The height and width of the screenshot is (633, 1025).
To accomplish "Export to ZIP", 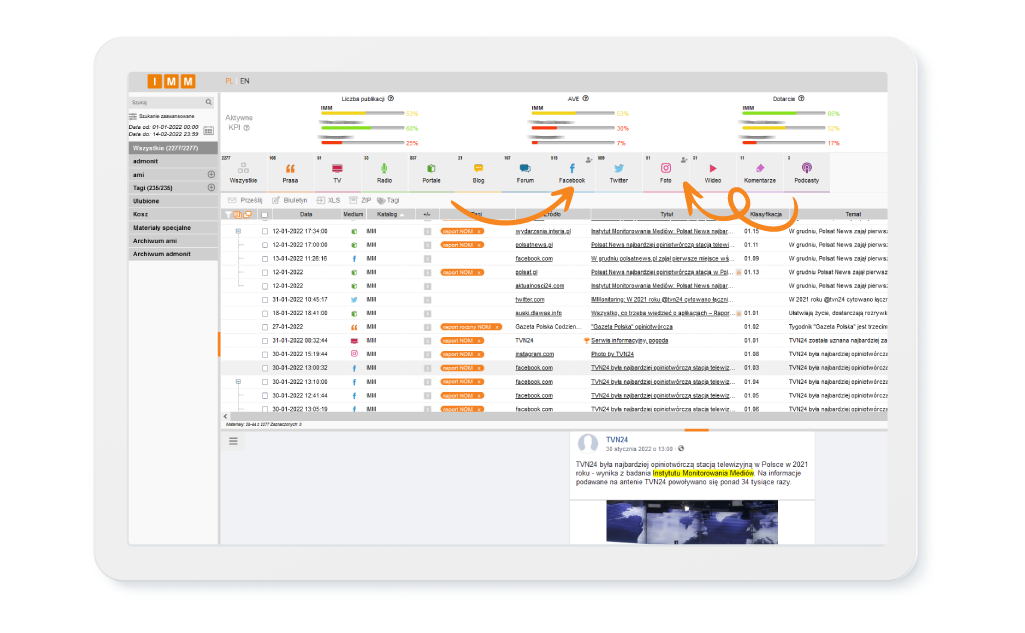I will click(360, 200).
